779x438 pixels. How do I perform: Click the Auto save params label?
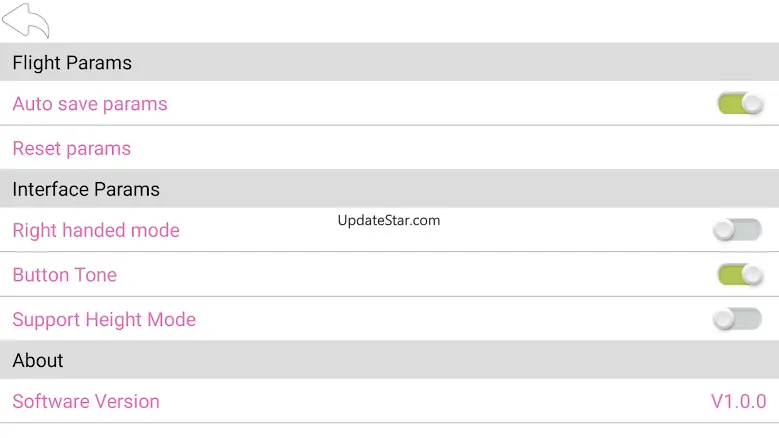pos(90,104)
